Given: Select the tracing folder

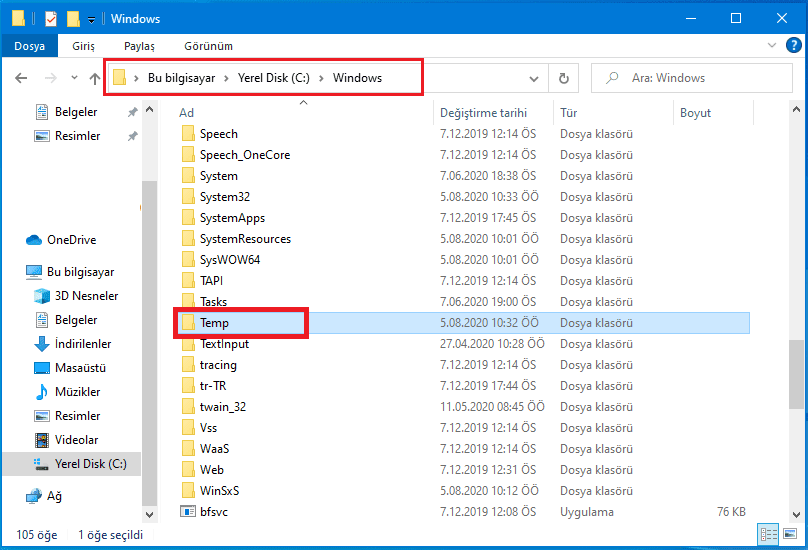Looking at the screenshot, I should pyautogui.click(x=218, y=365).
